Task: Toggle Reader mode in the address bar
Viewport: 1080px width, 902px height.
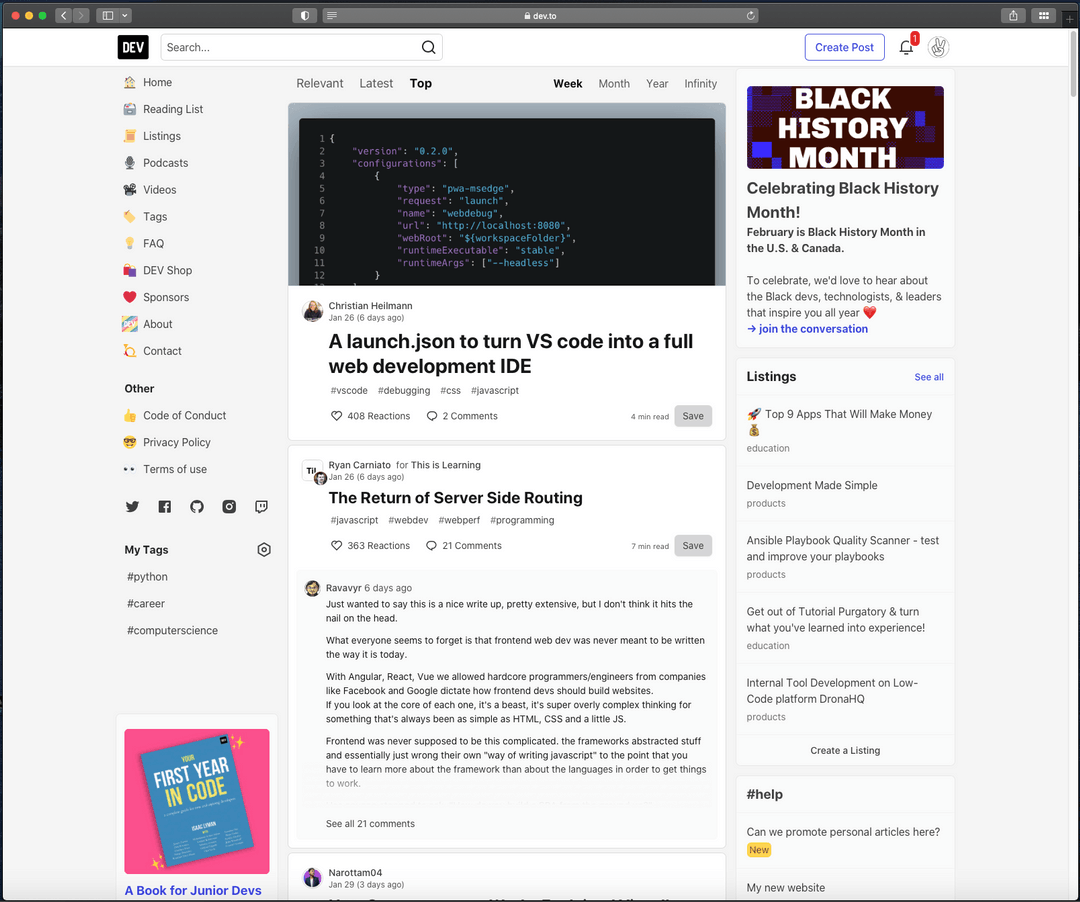Action: (333, 15)
